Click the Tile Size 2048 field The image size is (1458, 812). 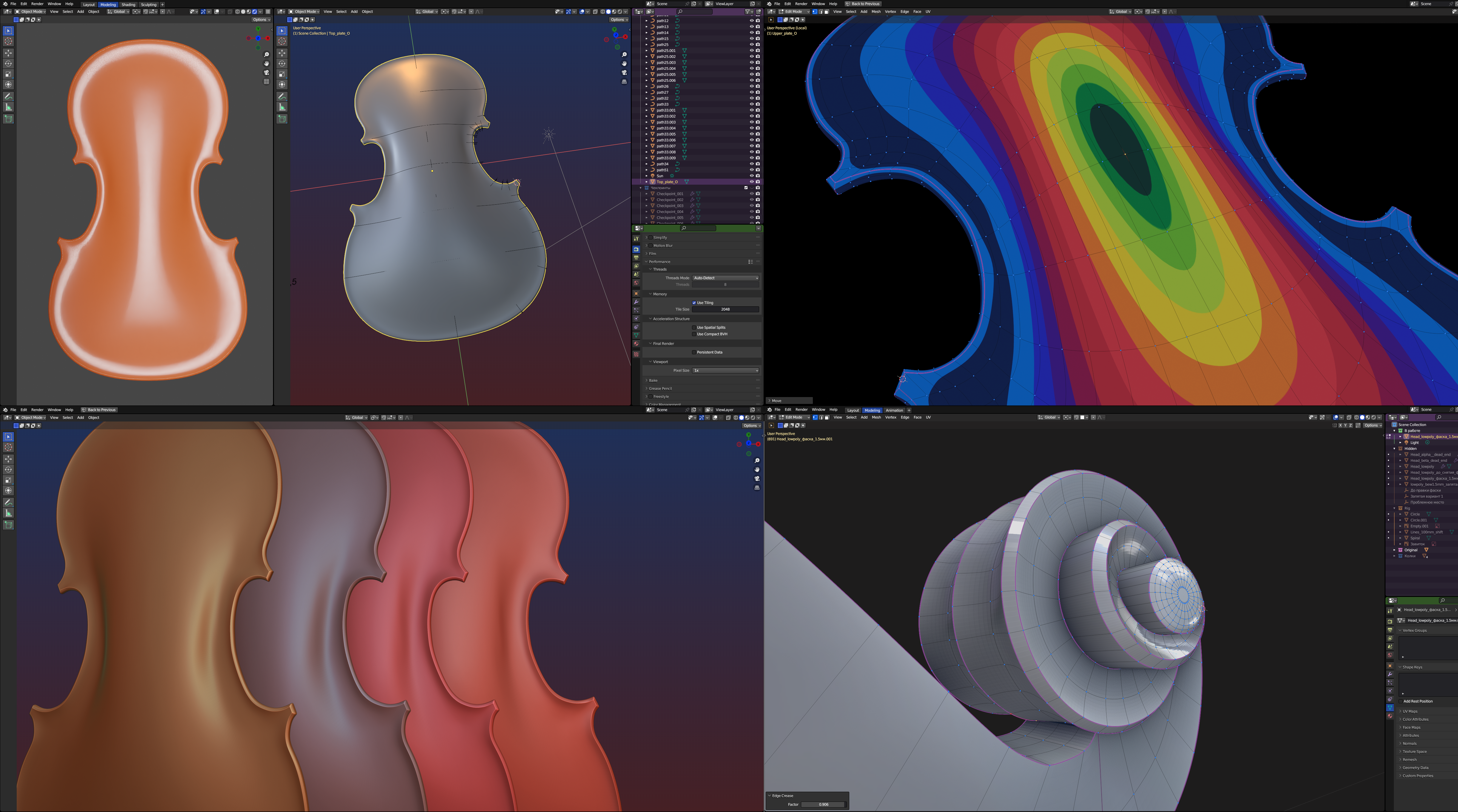click(725, 310)
